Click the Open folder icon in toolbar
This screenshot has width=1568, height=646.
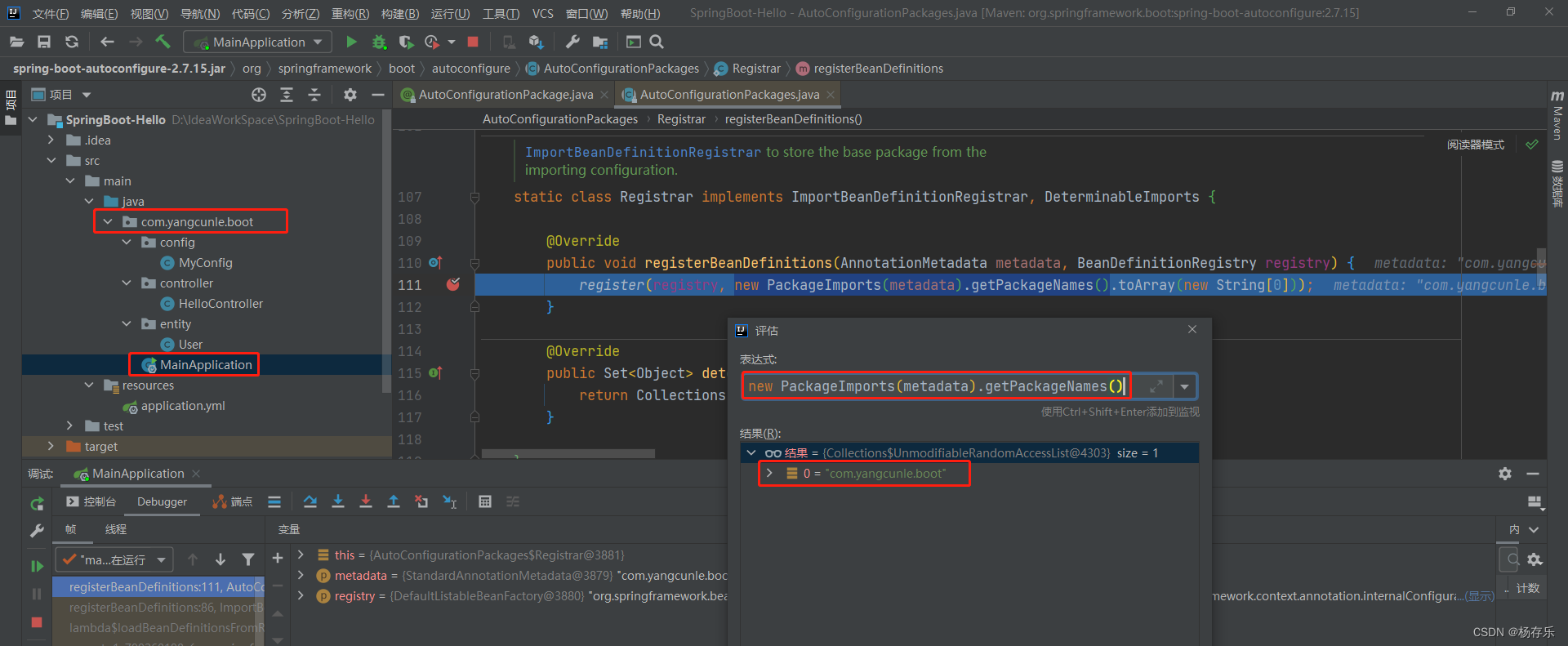pyautogui.click(x=17, y=42)
